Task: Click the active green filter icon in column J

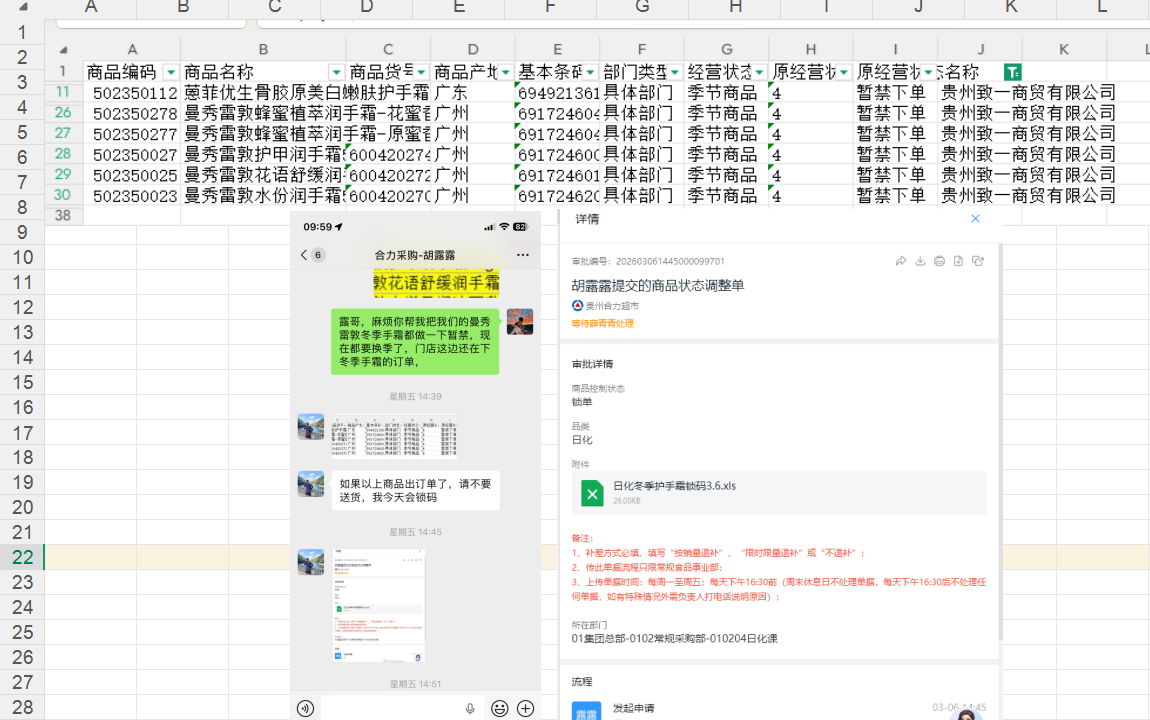Action: tap(1012, 72)
